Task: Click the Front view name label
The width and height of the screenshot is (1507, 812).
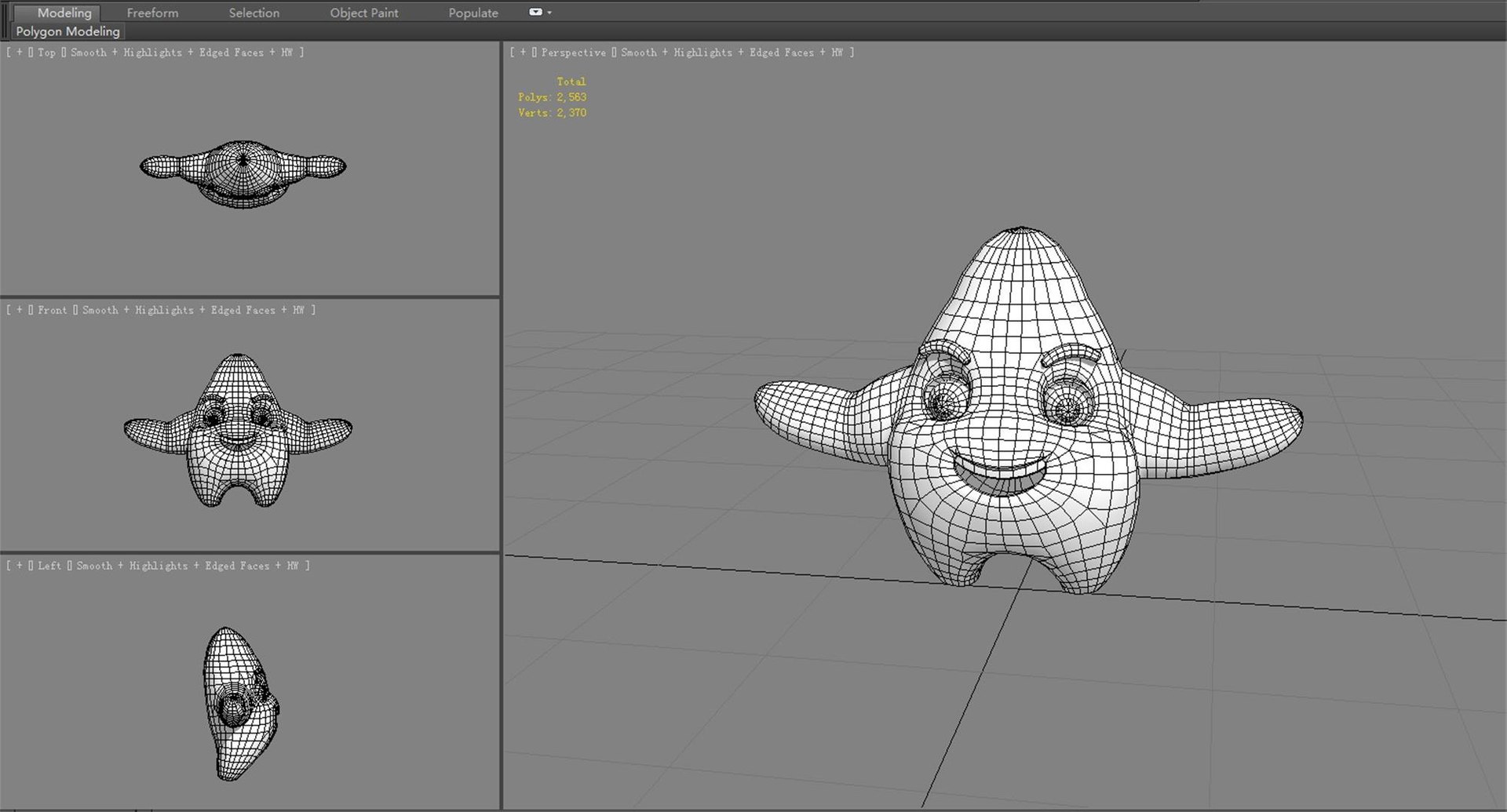Action: coord(52,310)
